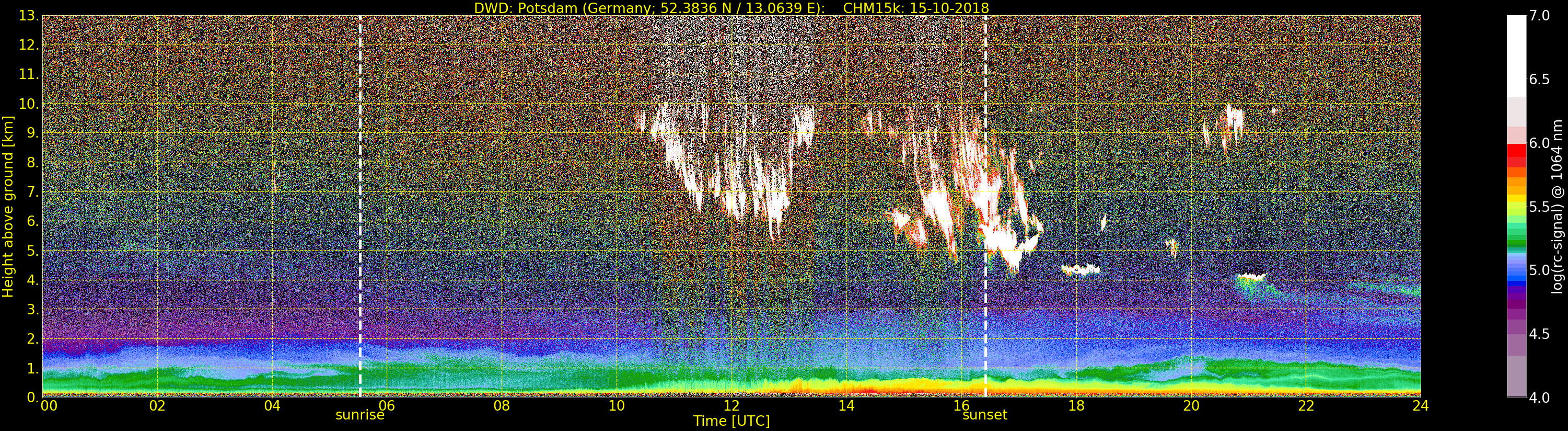The height and width of the screenshot is (431, 1568).
Task: Click height axis tick '0.'
Action: pos(33,398)
